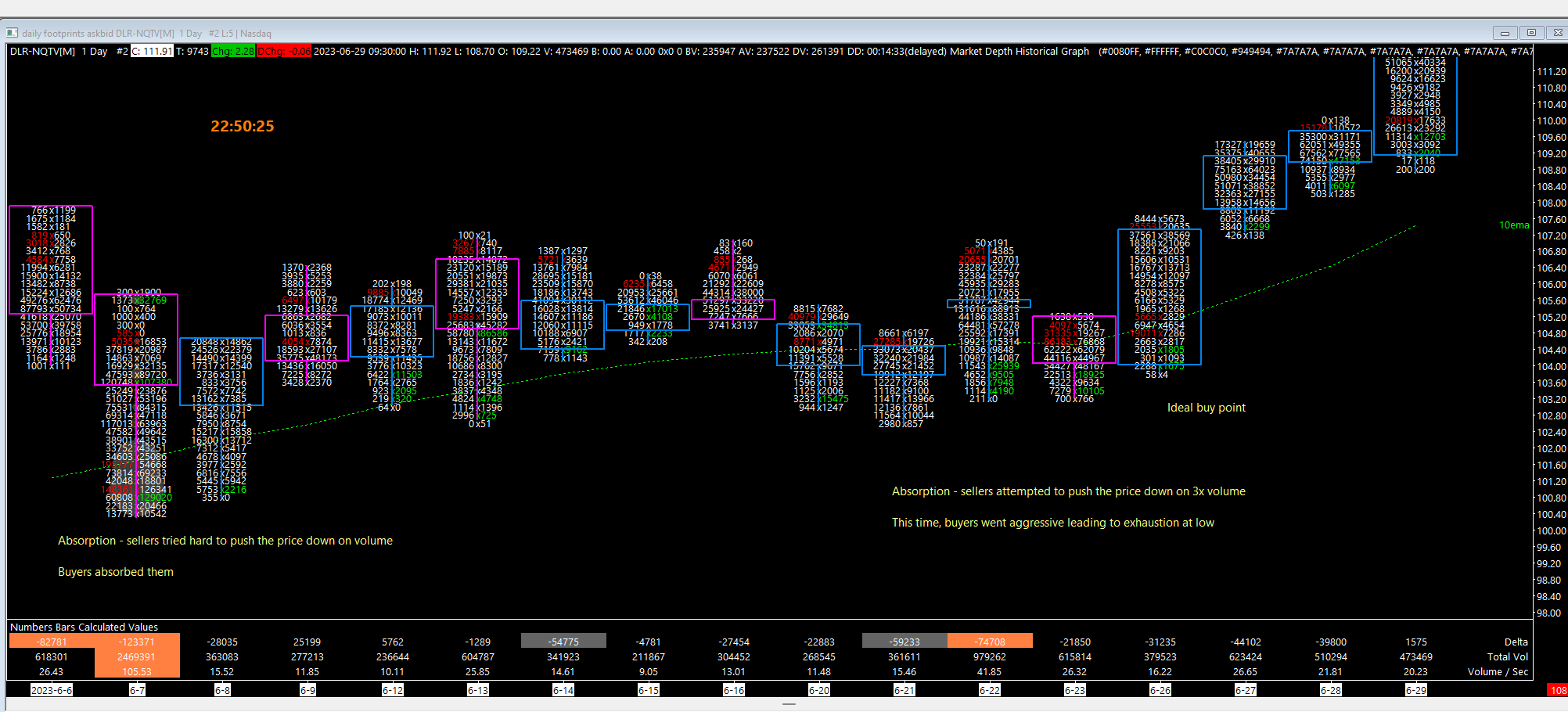This screenshot has width=1568, height=712.
Task: Click the 6-16 date marker
Action: [x=734, y=690]
